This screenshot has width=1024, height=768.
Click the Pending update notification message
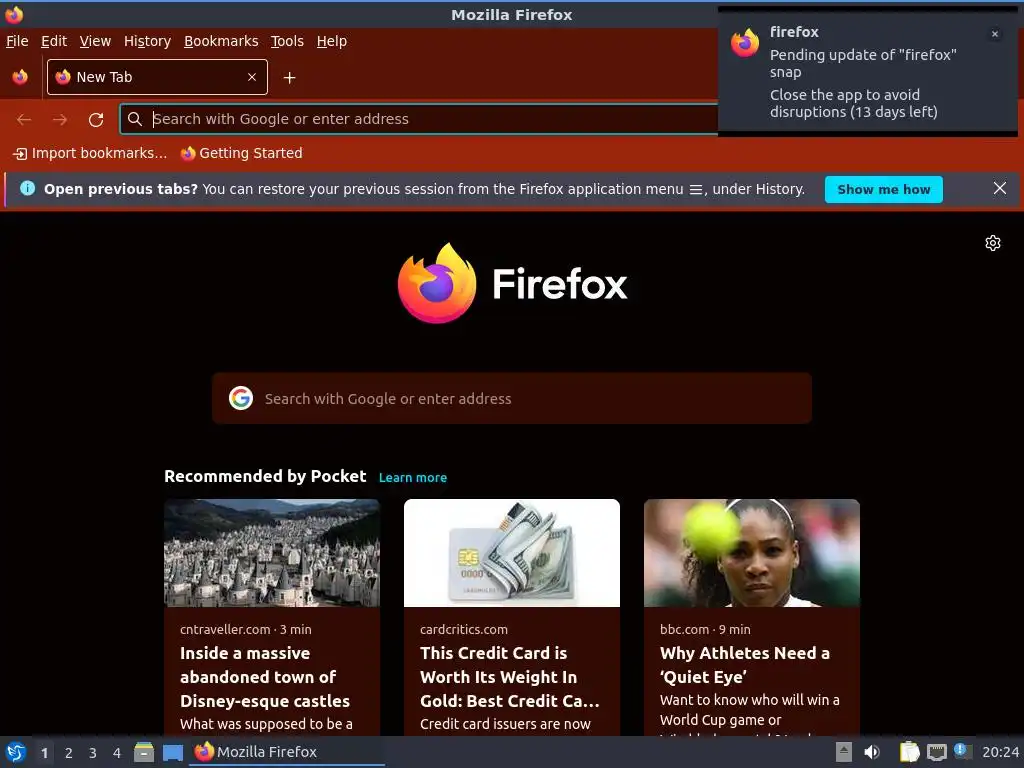click(x=863, y=63)
